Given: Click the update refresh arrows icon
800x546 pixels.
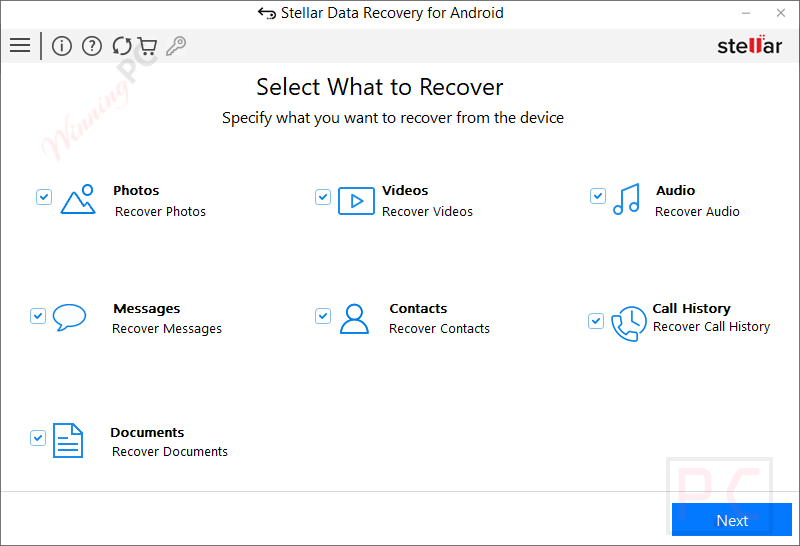Looking at the screenshot, I should tap(122, 46).
